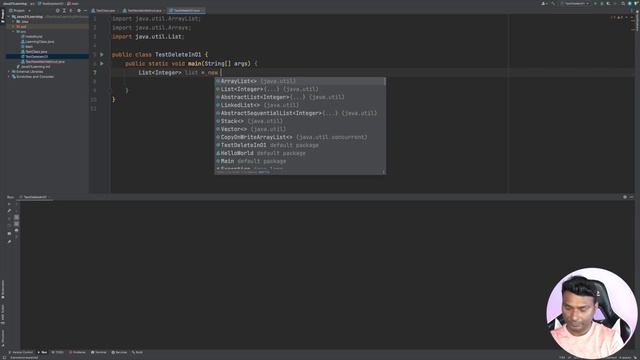Open the Terminal tool window
The height and width of the screenshot is (360, 640).
(x=98, y=352)
